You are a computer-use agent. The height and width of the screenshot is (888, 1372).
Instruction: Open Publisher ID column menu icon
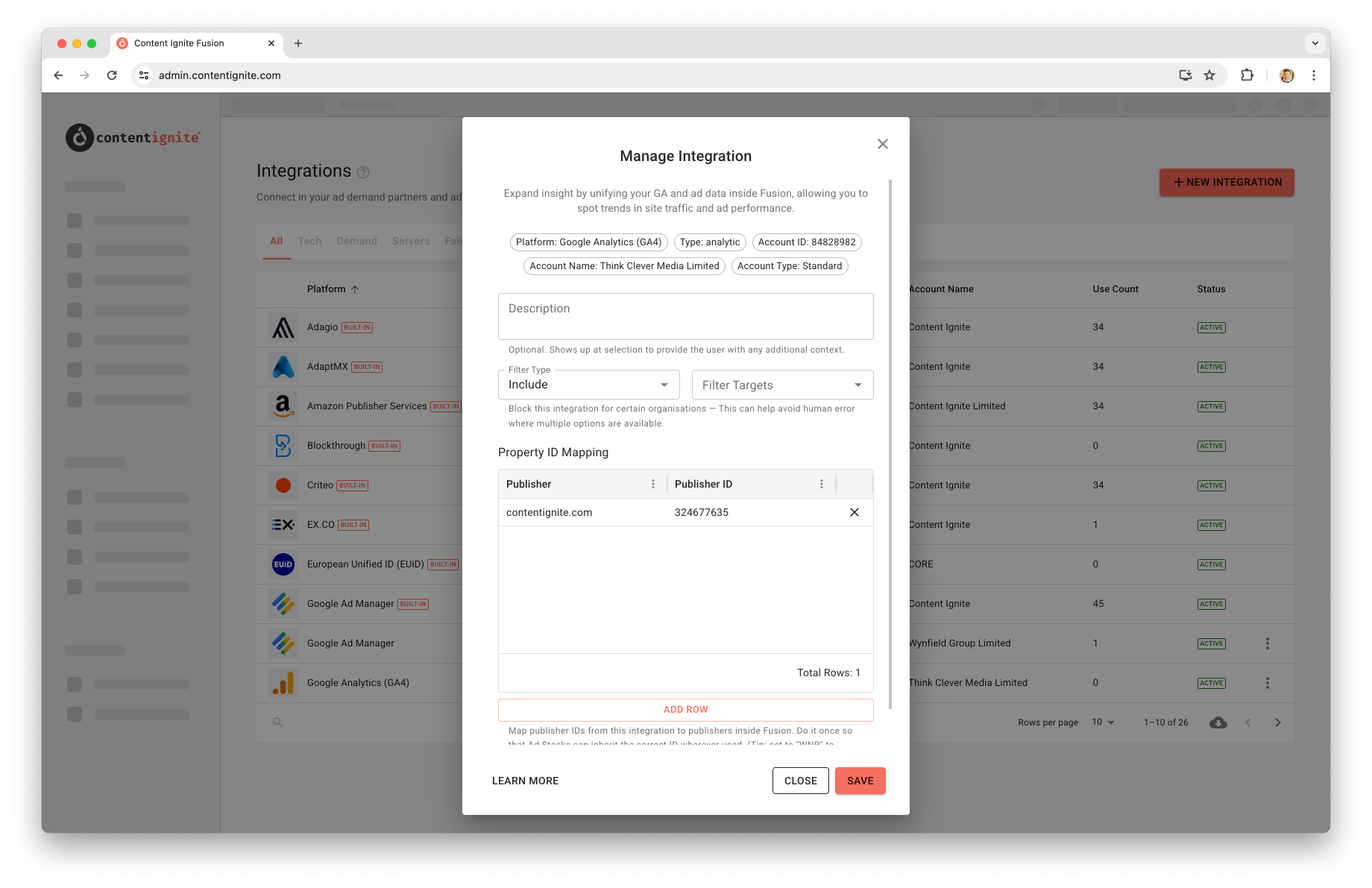(822, 484)
